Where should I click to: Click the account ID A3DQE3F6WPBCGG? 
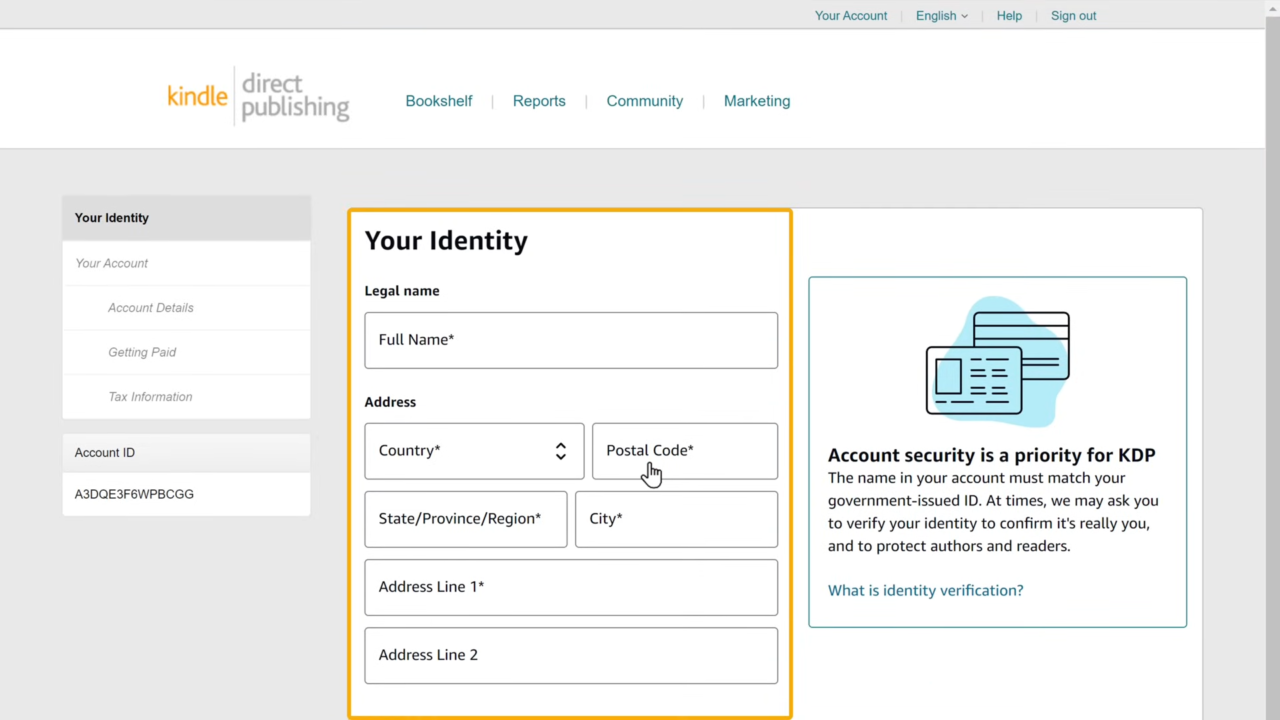click(134, 494)
